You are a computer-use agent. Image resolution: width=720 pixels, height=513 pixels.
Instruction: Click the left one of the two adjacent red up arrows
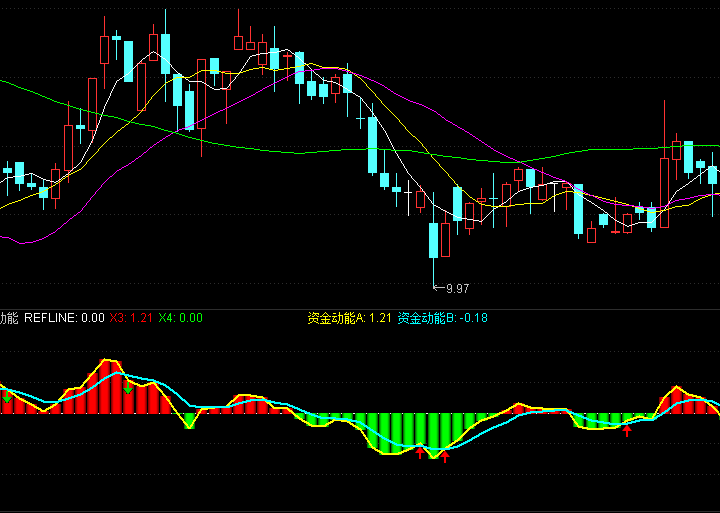pyautogui.click(x=419, y=453)
